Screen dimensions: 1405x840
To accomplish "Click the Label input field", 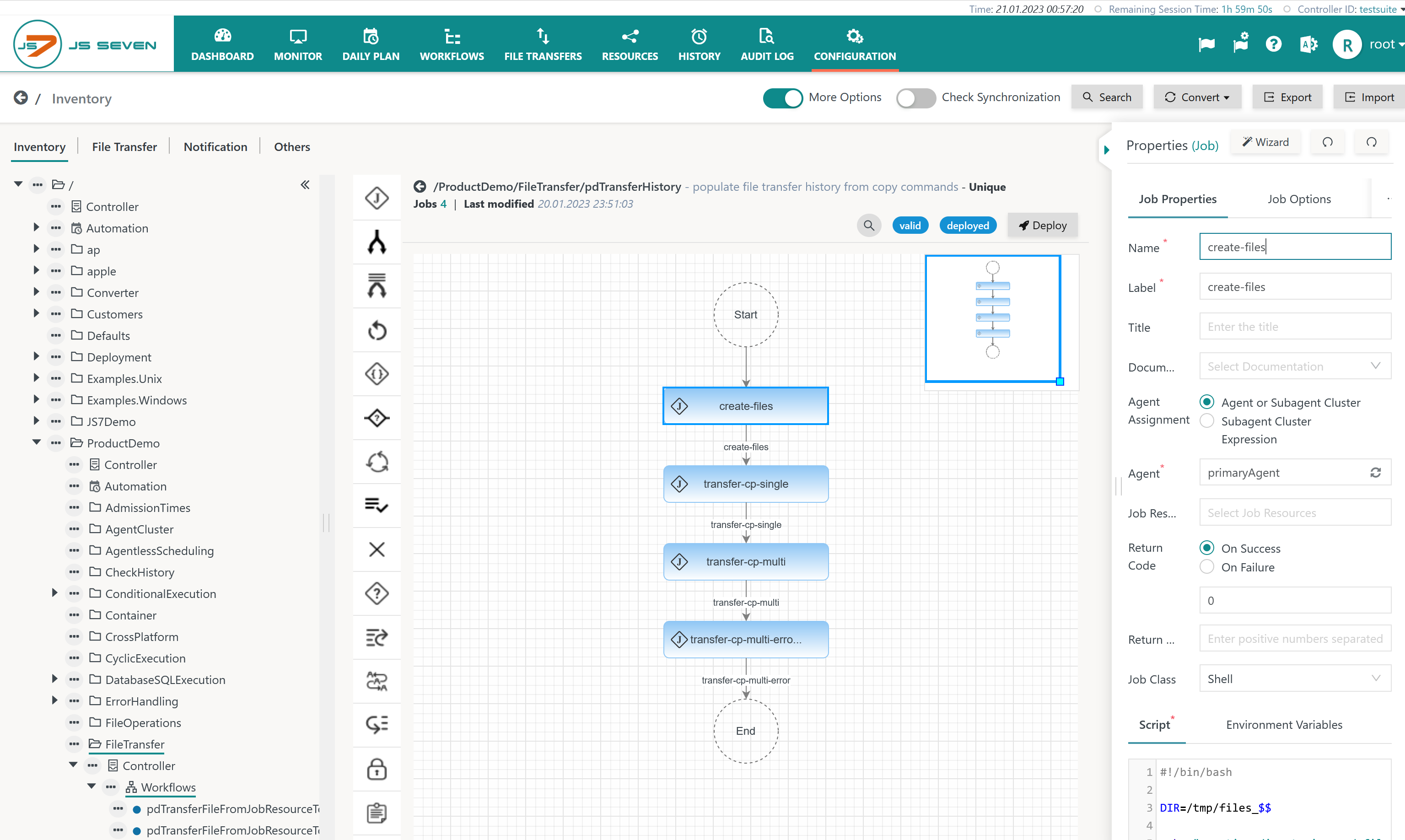I will [x=1295, y=287].
